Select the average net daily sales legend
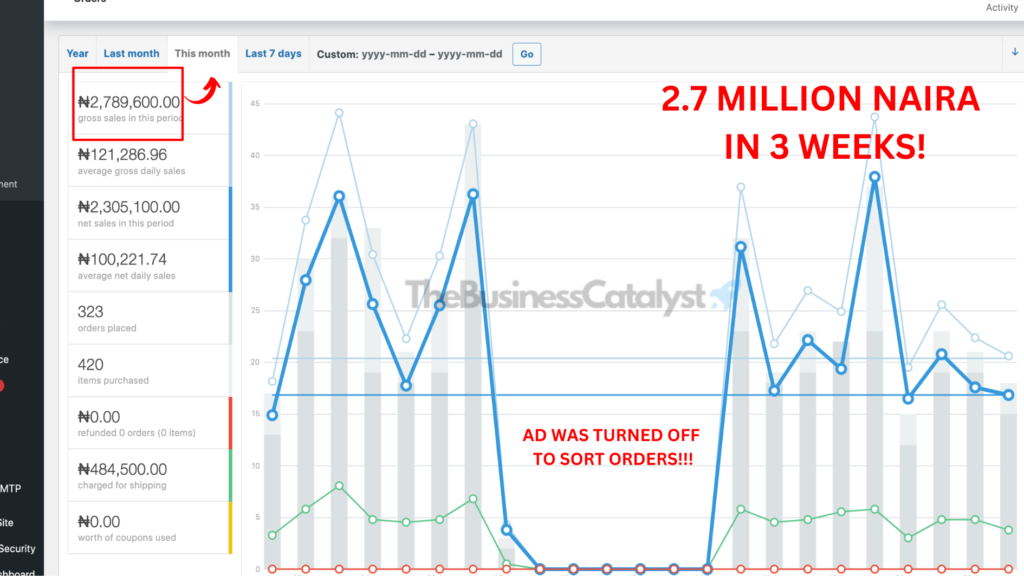This screenshot has height=576, width=1024. 150,266
